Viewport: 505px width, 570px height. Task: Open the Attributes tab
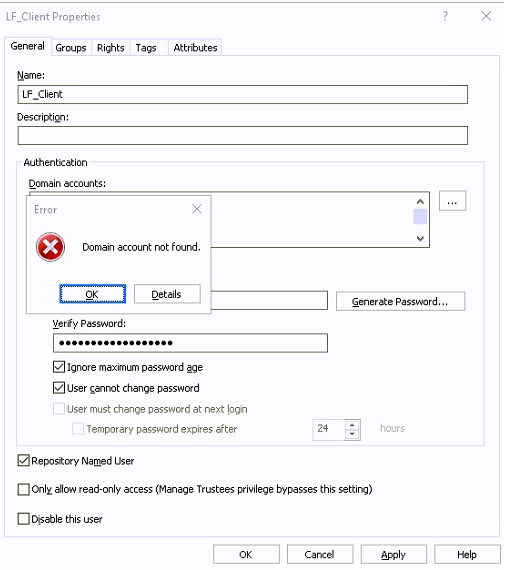(195, 48)
